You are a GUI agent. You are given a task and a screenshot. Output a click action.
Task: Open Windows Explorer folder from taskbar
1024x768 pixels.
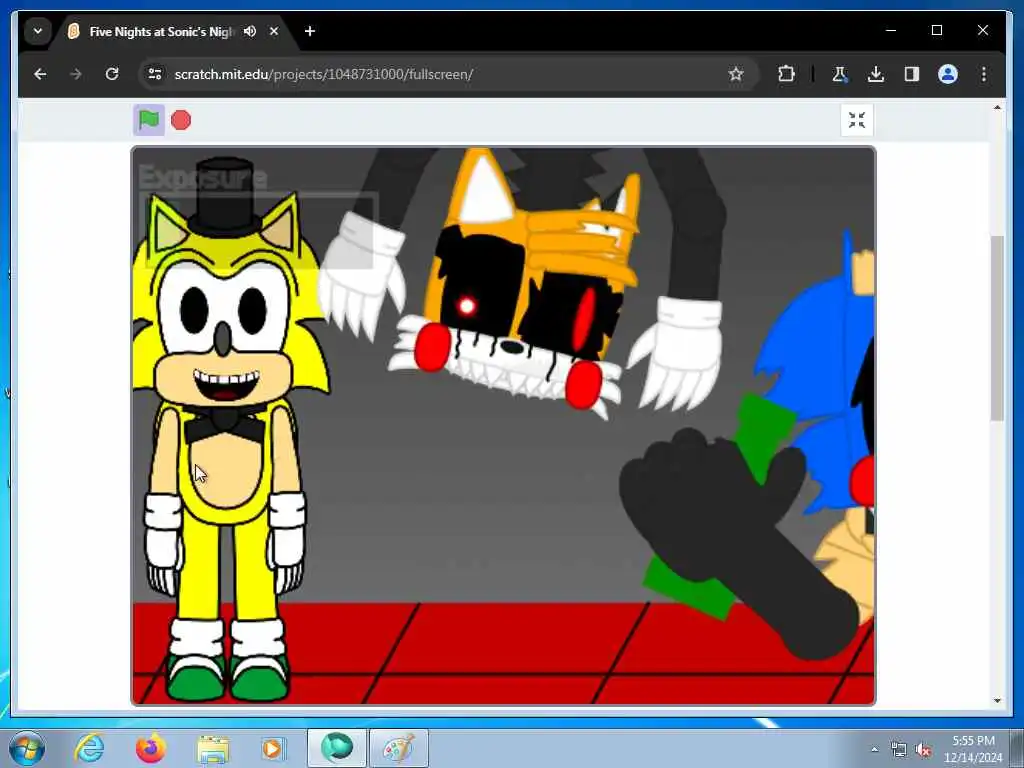(213, 748)
